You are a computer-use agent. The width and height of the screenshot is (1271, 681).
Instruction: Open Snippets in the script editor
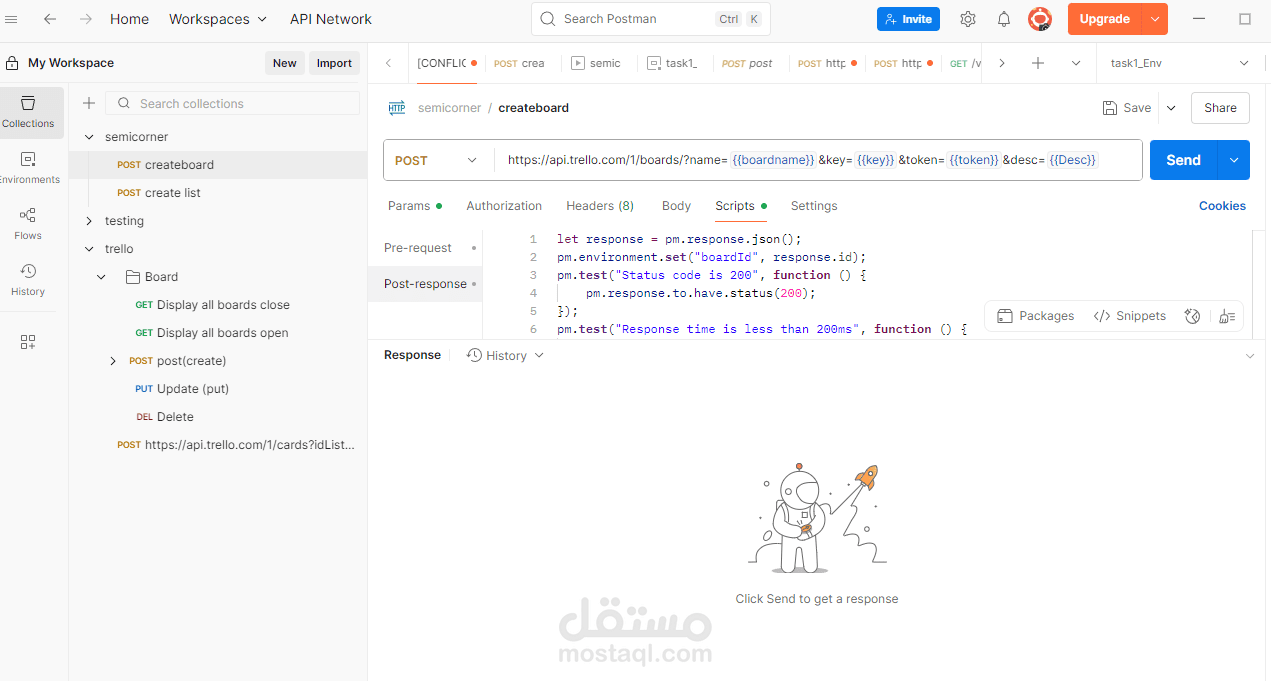[1130, 316]
